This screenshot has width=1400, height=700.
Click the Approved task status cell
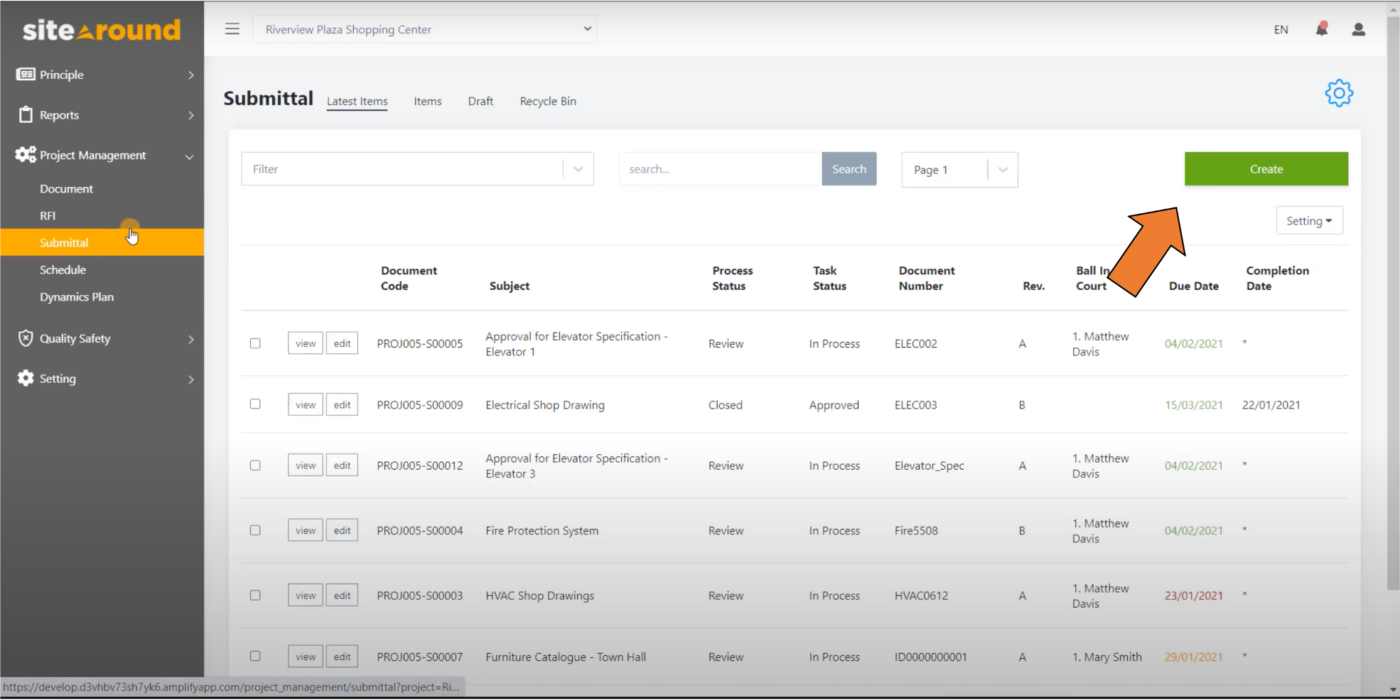pyautogui.click(x=834, y=405)
